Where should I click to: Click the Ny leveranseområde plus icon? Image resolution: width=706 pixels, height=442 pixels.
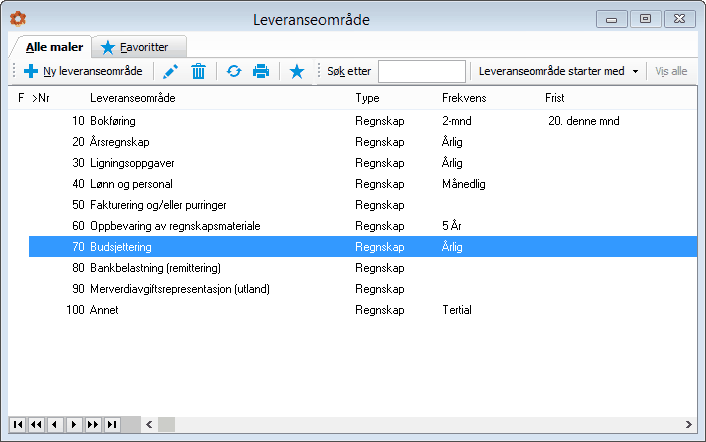pos(31,71)
